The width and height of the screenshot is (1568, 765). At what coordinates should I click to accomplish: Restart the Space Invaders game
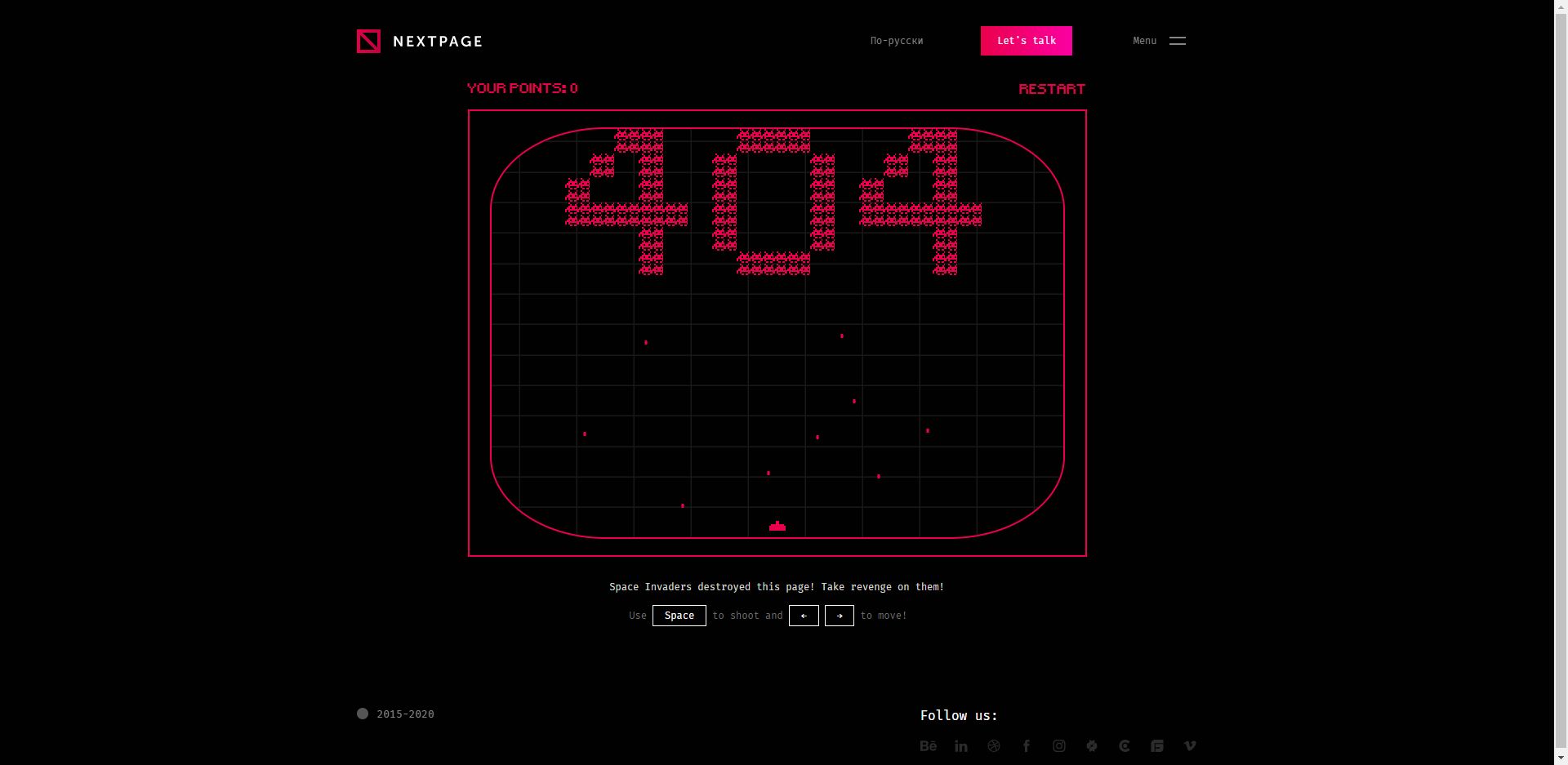coord(1051,89)
